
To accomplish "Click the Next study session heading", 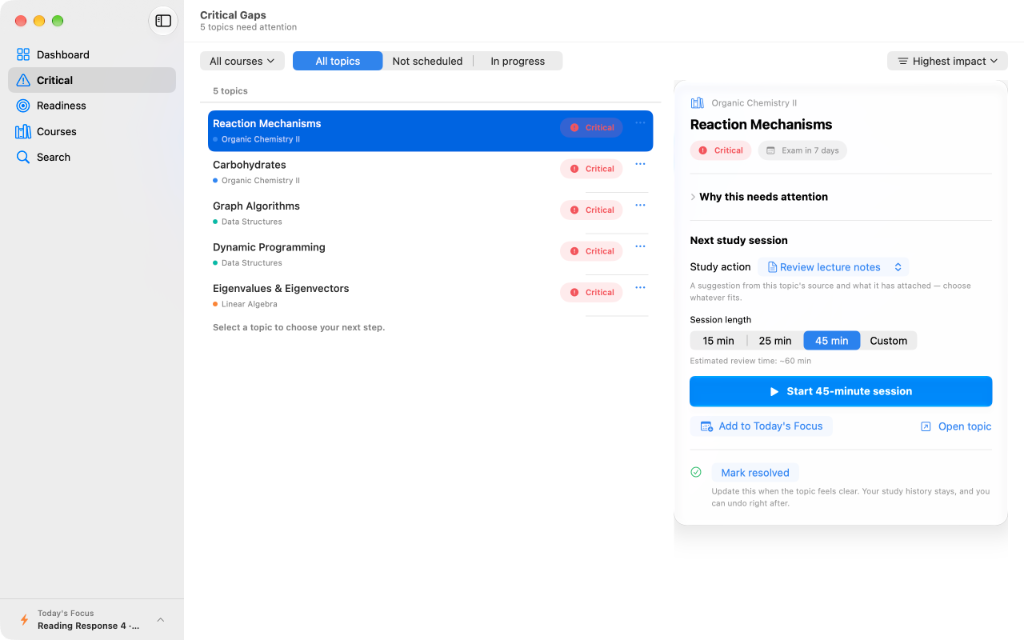I will [739, 240].
